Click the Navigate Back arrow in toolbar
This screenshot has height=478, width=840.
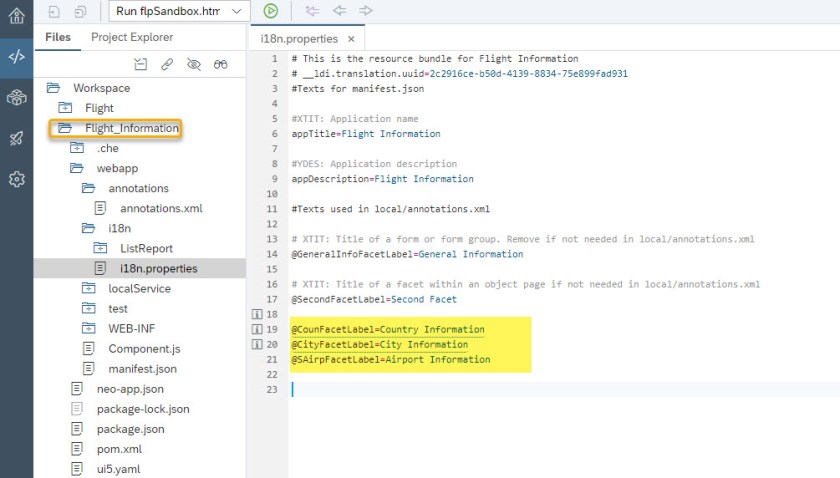click(339, 11)
